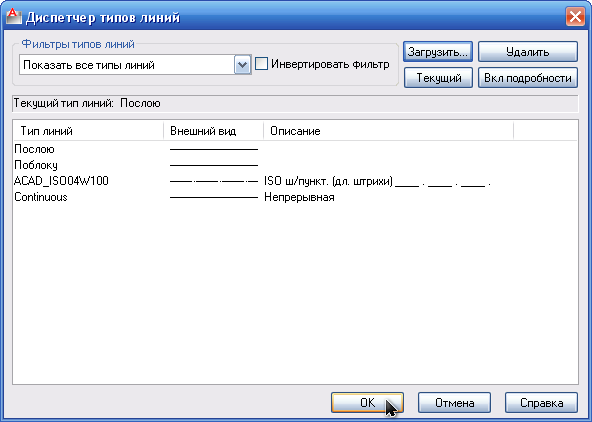The width and height of the screenshot is (592, 422).
Task: Click the Внешний вид column header
Action: (213, 131)
